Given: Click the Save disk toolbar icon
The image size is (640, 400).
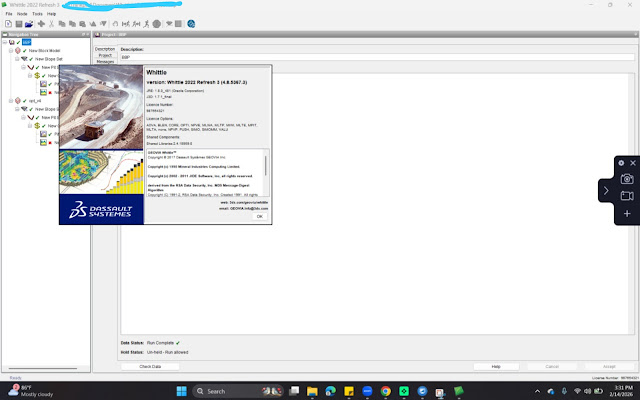Looking at the screenshot, I should pos(19,24).
